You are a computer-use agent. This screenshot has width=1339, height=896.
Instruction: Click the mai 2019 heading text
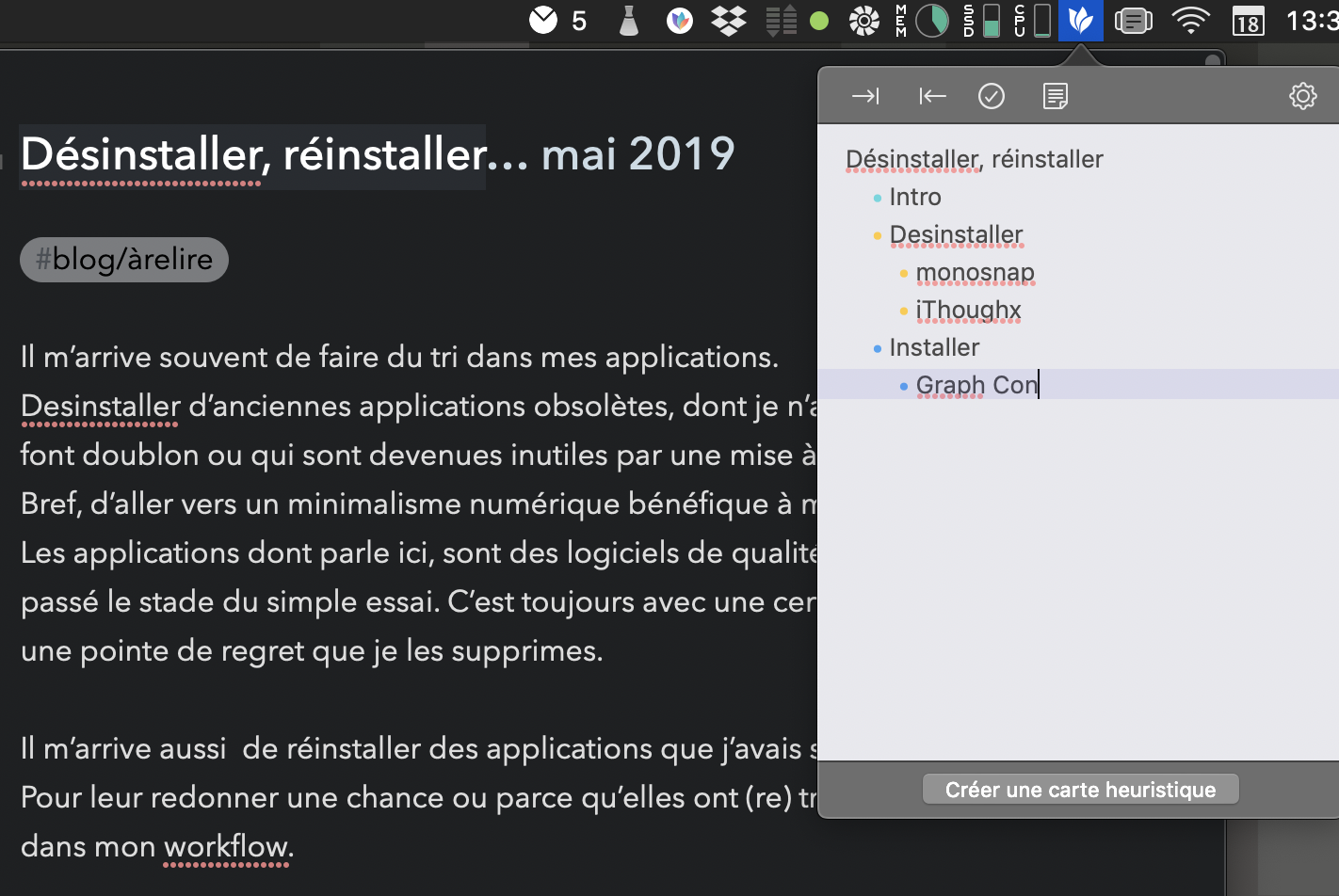click(637, 155)
